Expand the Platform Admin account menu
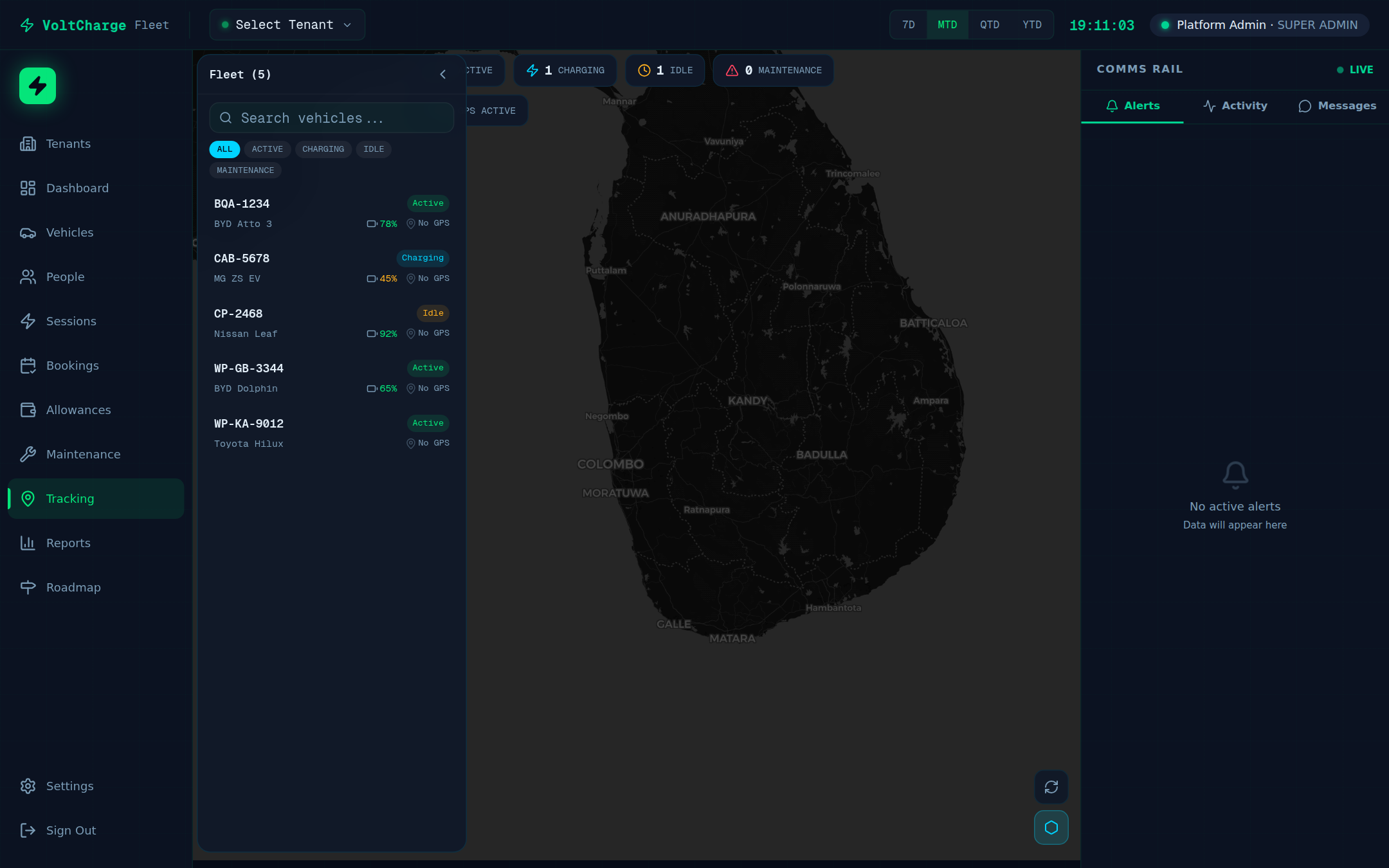Screen dimensions: 1389x868 [x=1258, y=25]
